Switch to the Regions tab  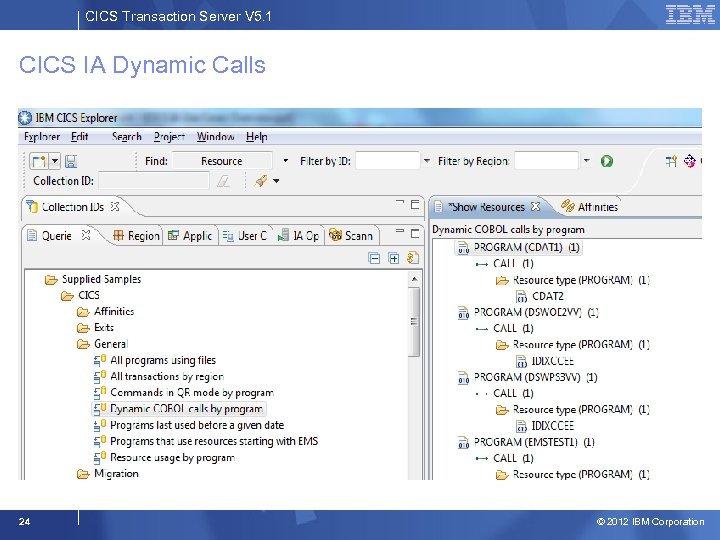click(136, 236)
